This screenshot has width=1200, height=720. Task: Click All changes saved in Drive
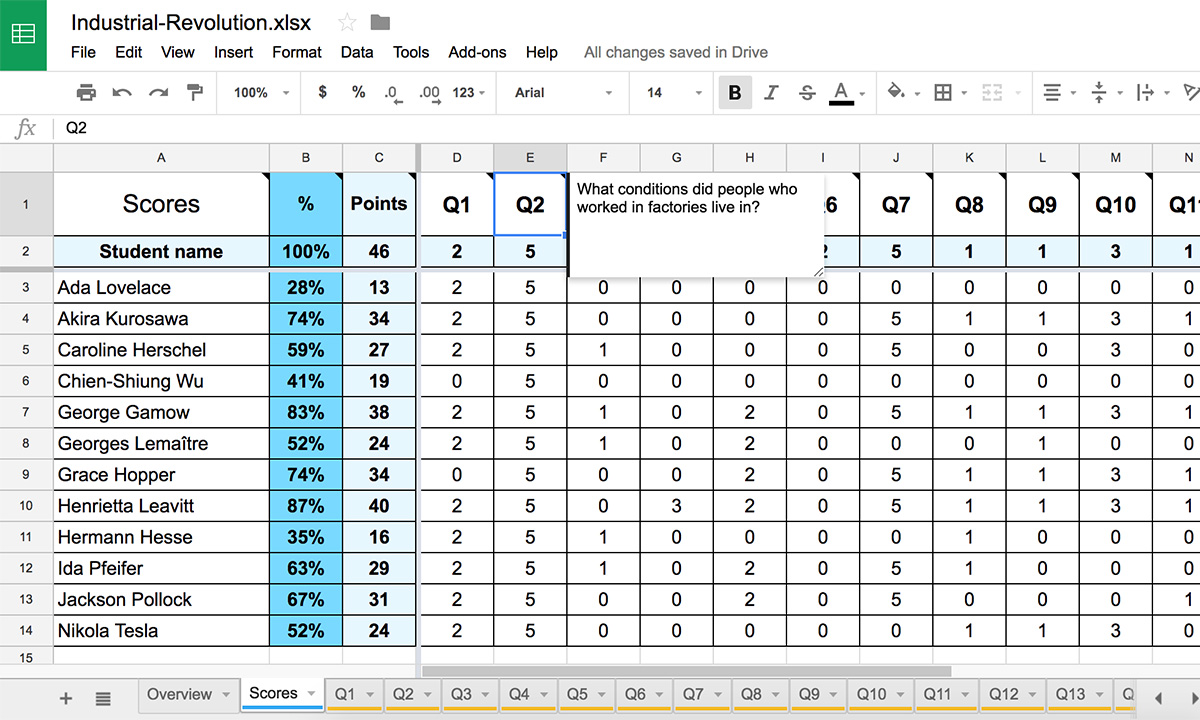click(x=676, y=52)
